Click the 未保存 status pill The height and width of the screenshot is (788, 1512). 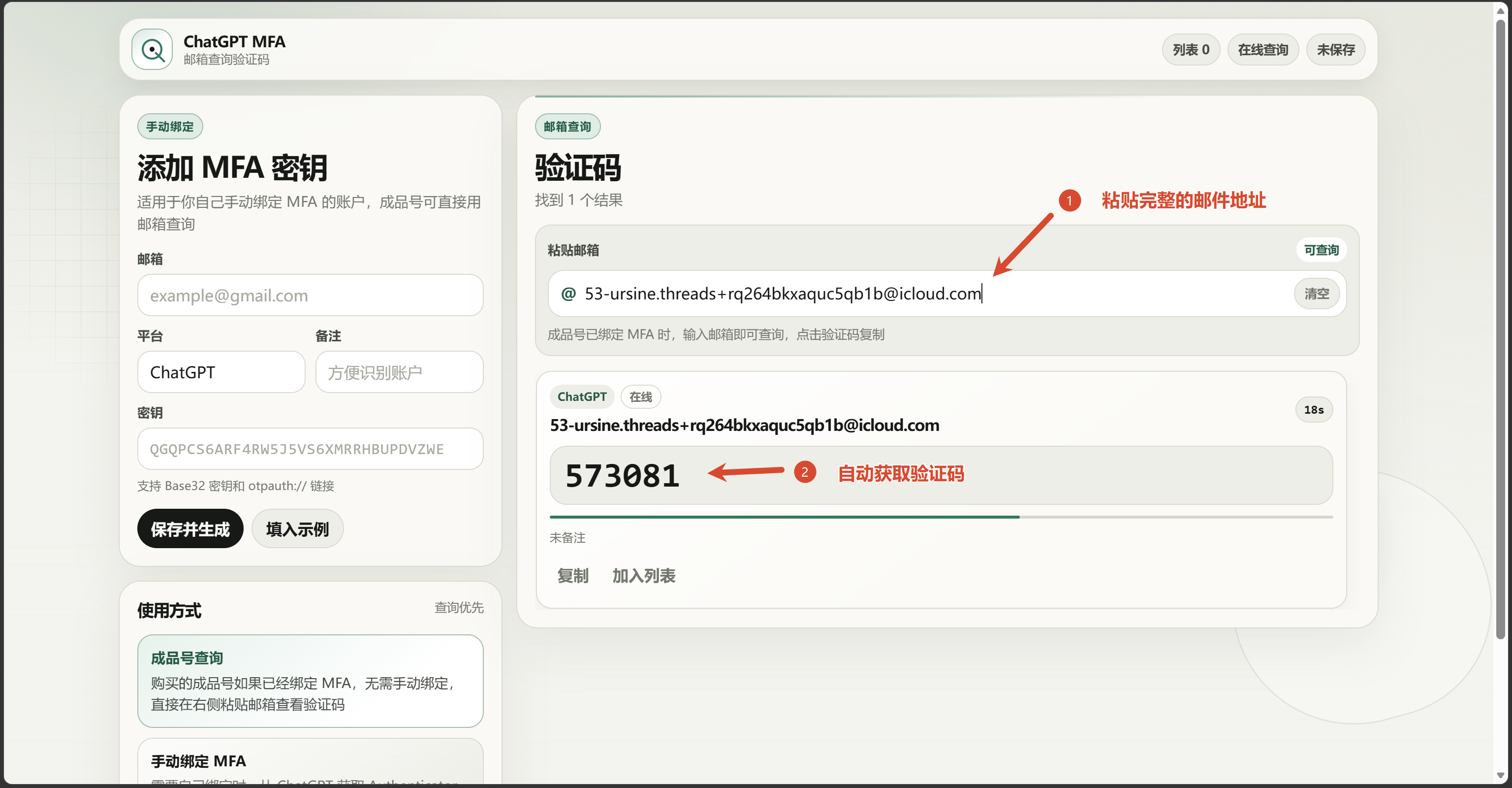(x=1335, y=50)
